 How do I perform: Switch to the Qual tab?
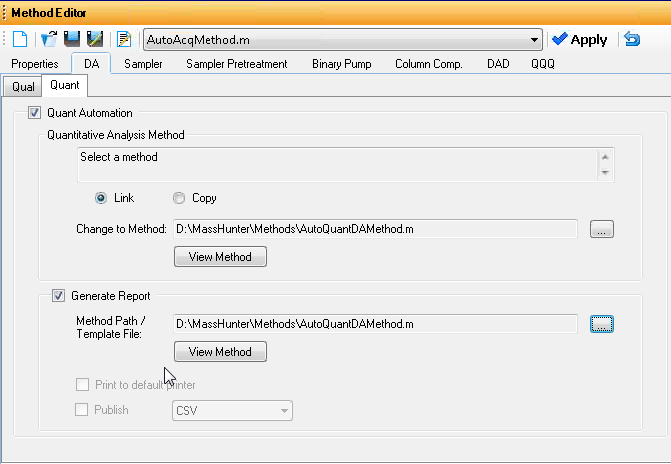[23, 86]
